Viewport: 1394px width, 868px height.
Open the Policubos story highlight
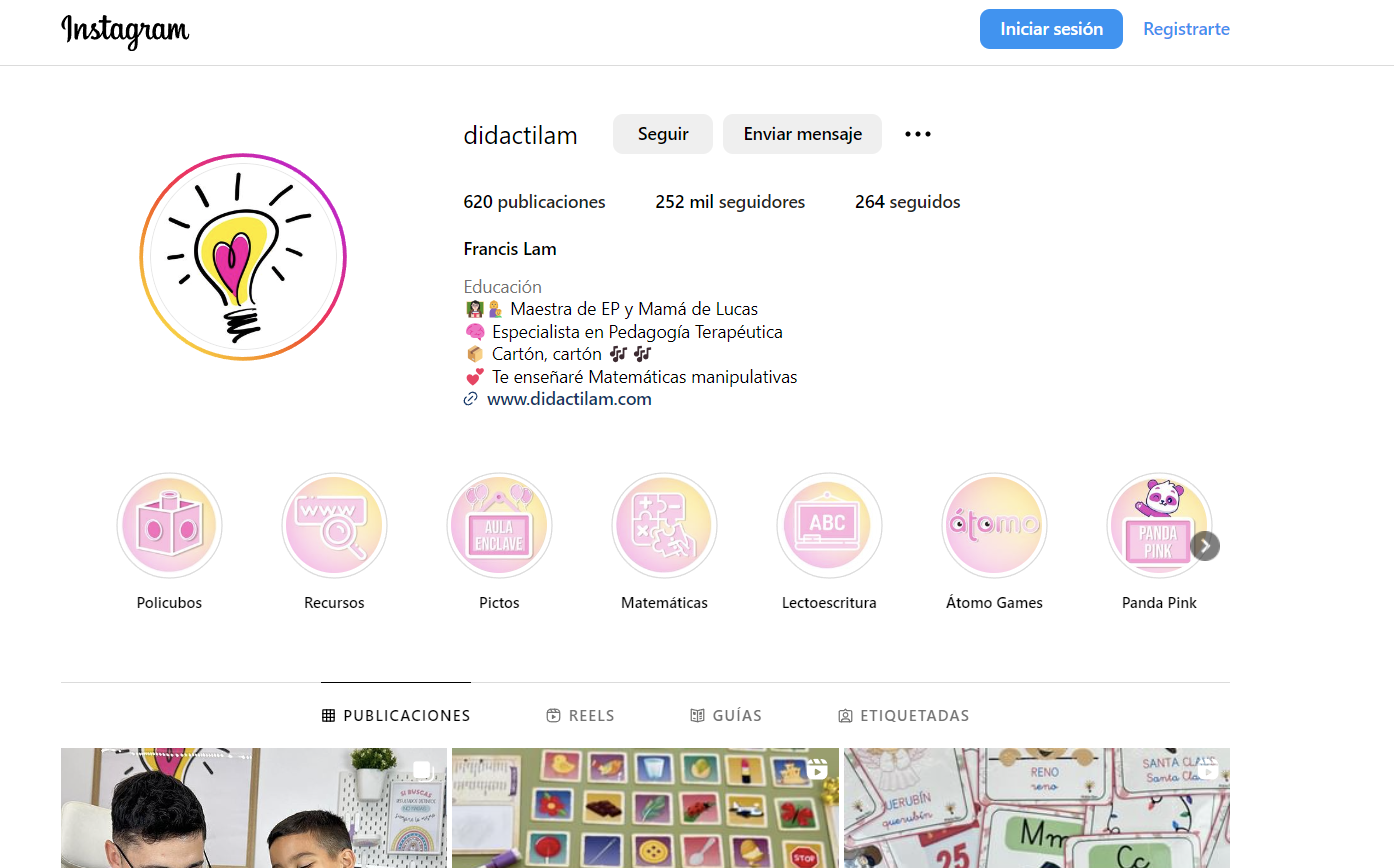(x=169, y=526)
